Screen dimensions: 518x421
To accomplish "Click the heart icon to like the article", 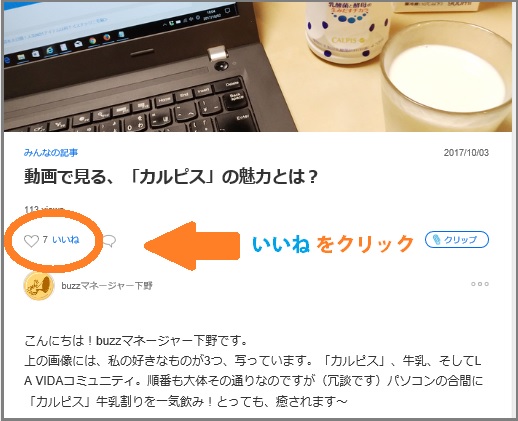I will [31, 241].
